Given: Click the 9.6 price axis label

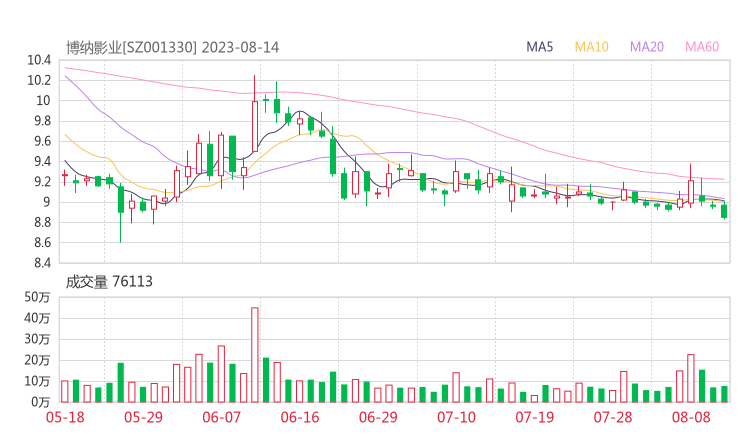Looking at the screenshot, I should [x=42, y=141].
